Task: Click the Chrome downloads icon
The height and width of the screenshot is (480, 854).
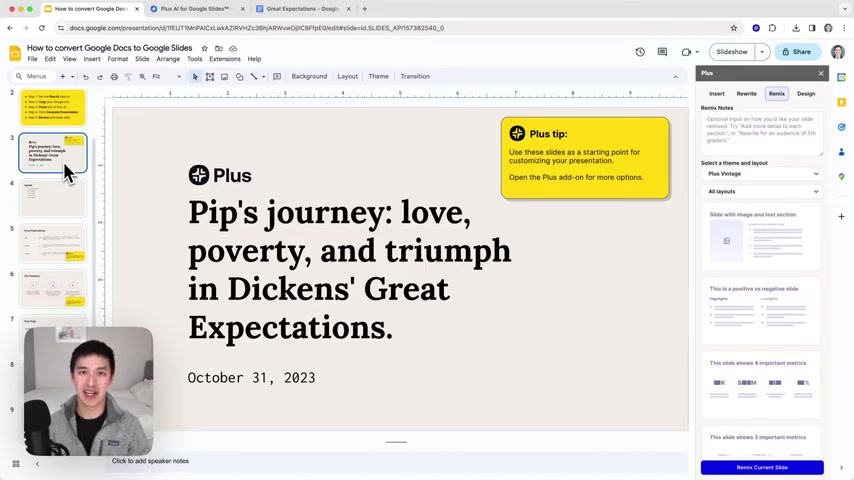Action: point(796,28)
